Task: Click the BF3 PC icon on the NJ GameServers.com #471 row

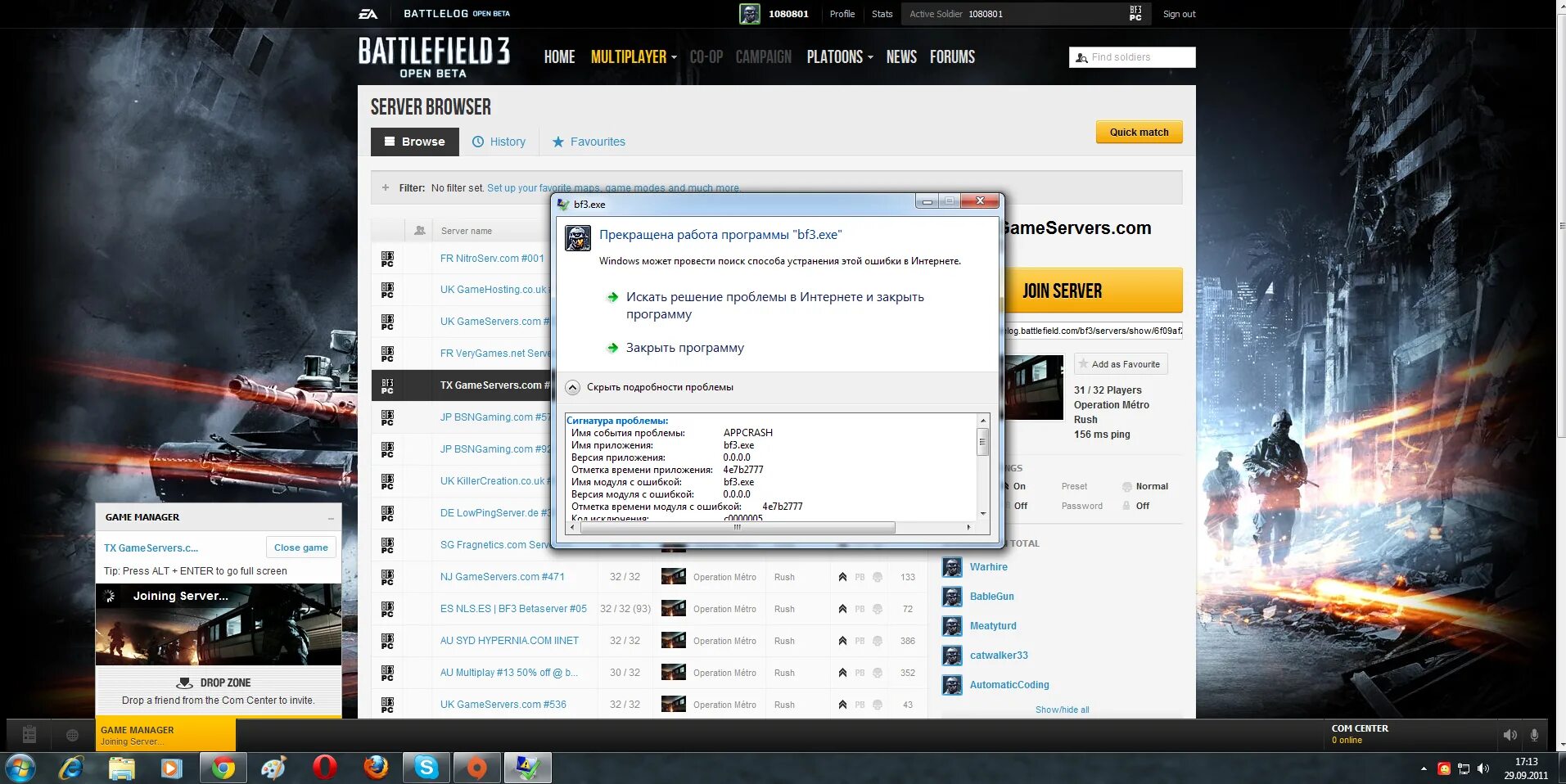Action: [x=387, y=577]
